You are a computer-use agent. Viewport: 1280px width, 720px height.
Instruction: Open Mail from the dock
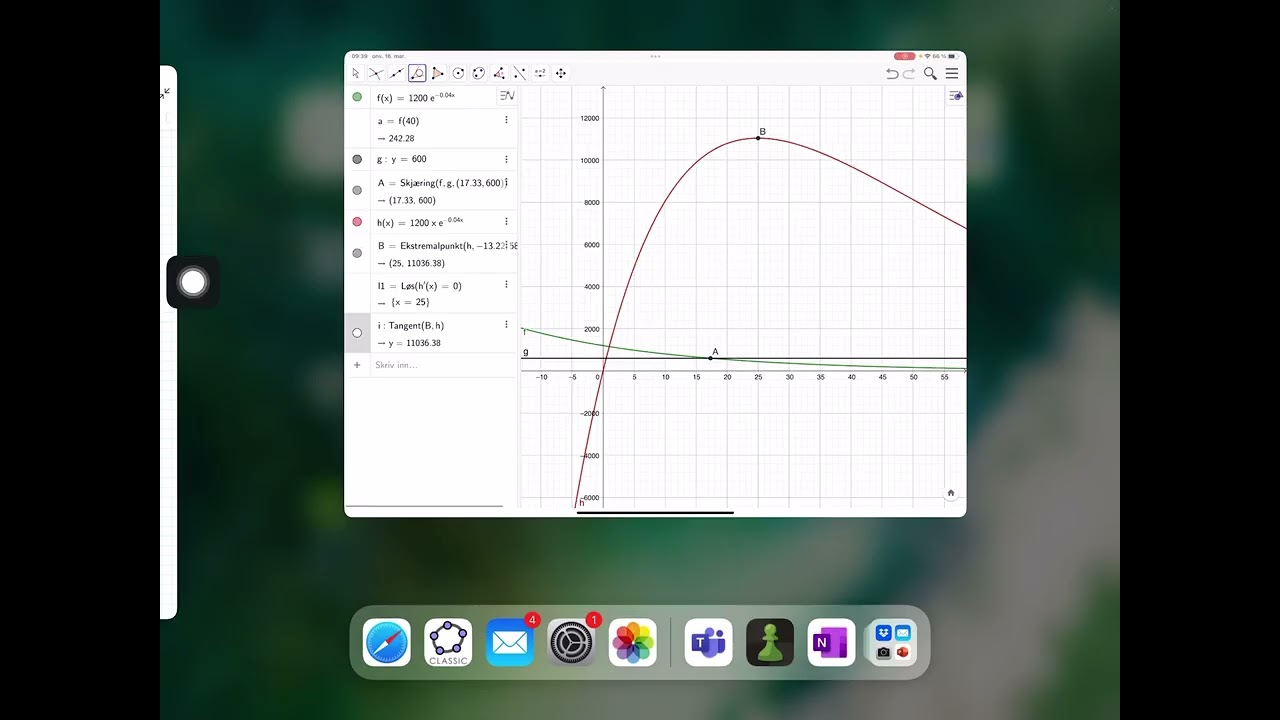click(510, 642)
